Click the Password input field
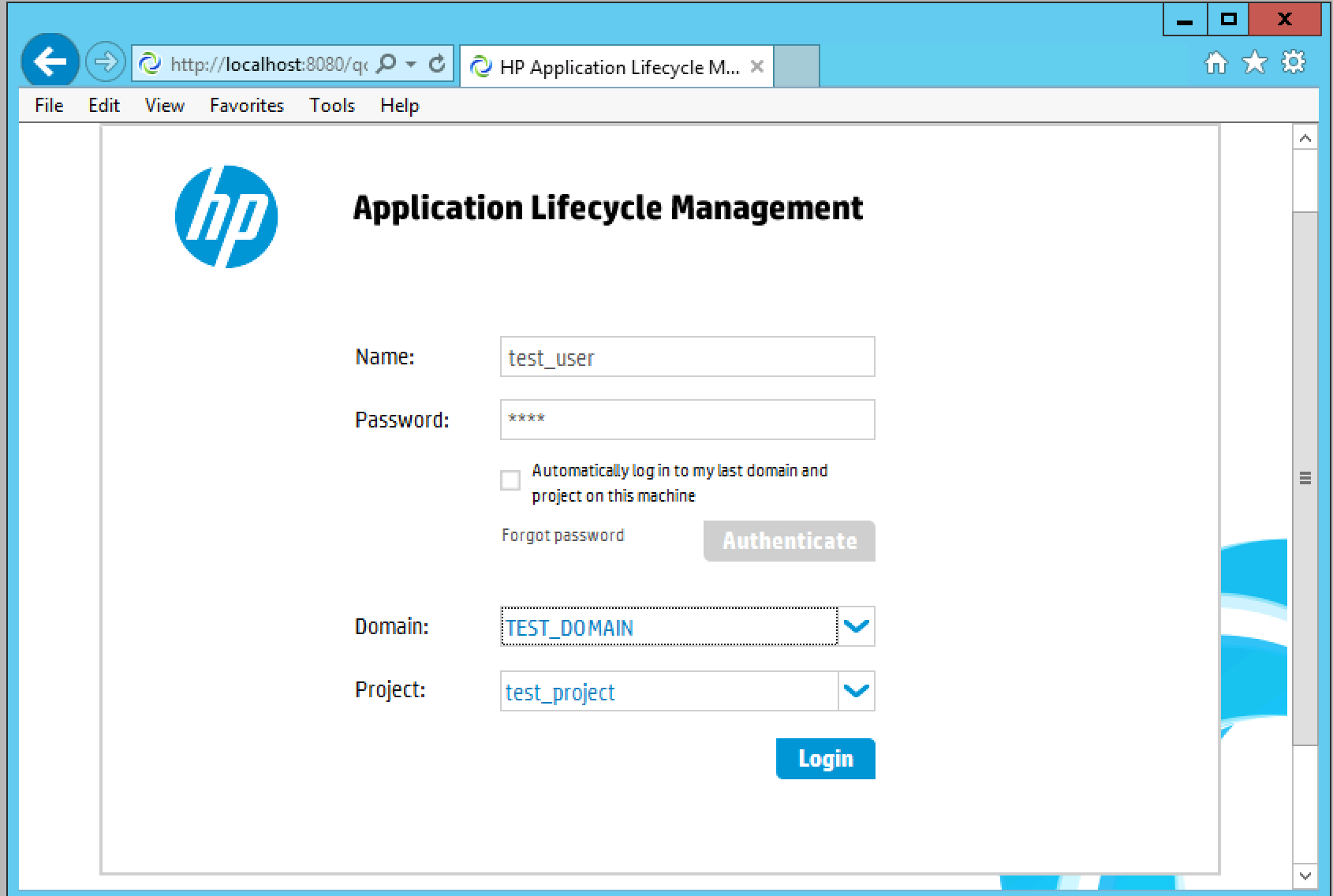 pos(688,420)
